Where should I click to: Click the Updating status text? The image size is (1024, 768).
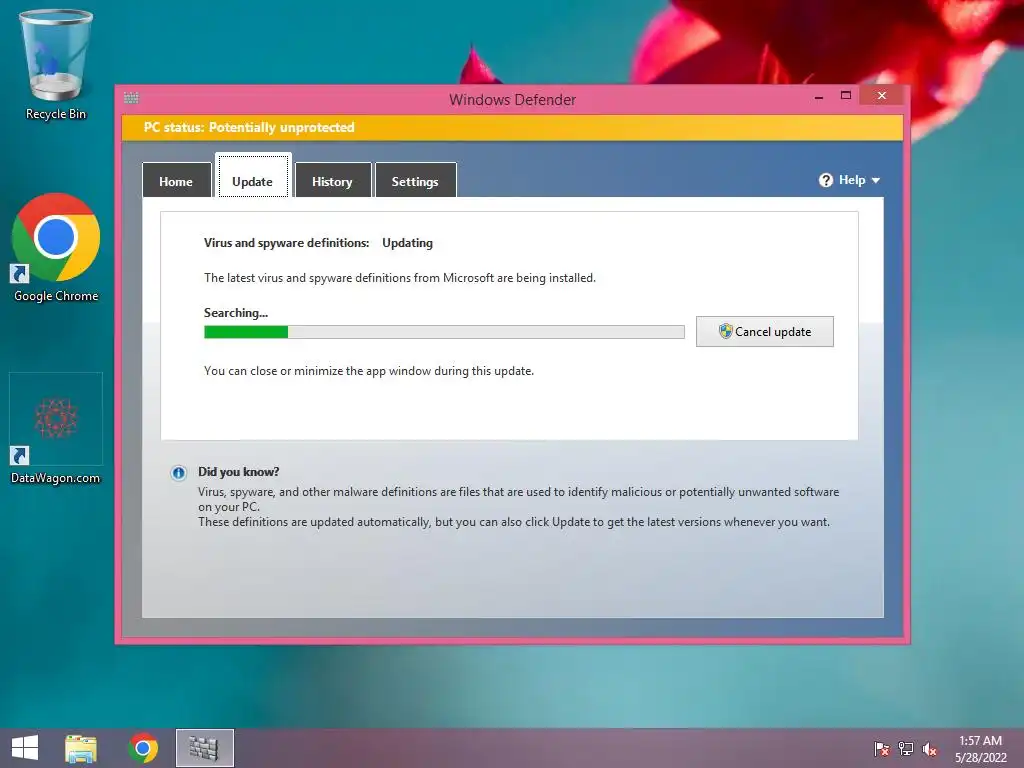[408, 243]
